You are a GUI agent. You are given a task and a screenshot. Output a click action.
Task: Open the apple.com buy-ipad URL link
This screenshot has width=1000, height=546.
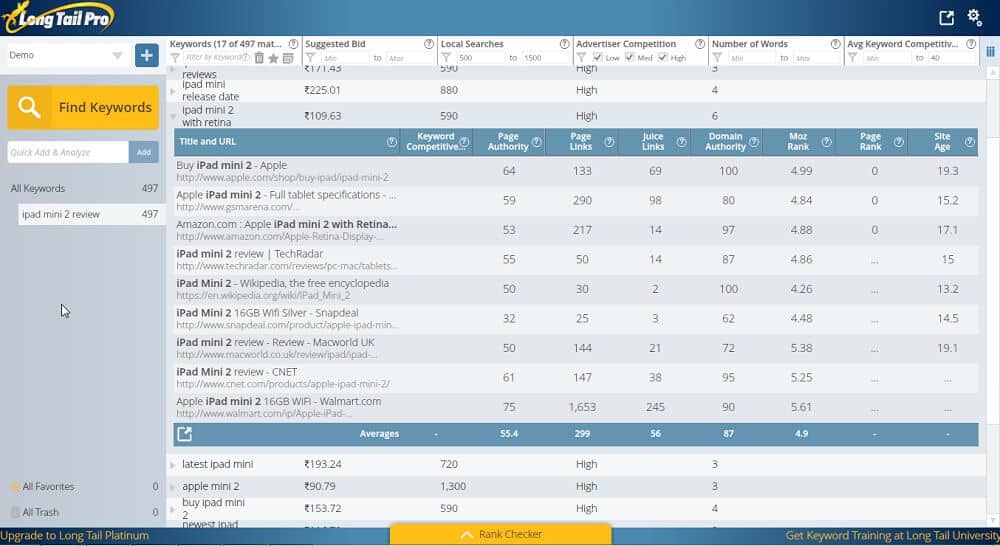[283, 177]
